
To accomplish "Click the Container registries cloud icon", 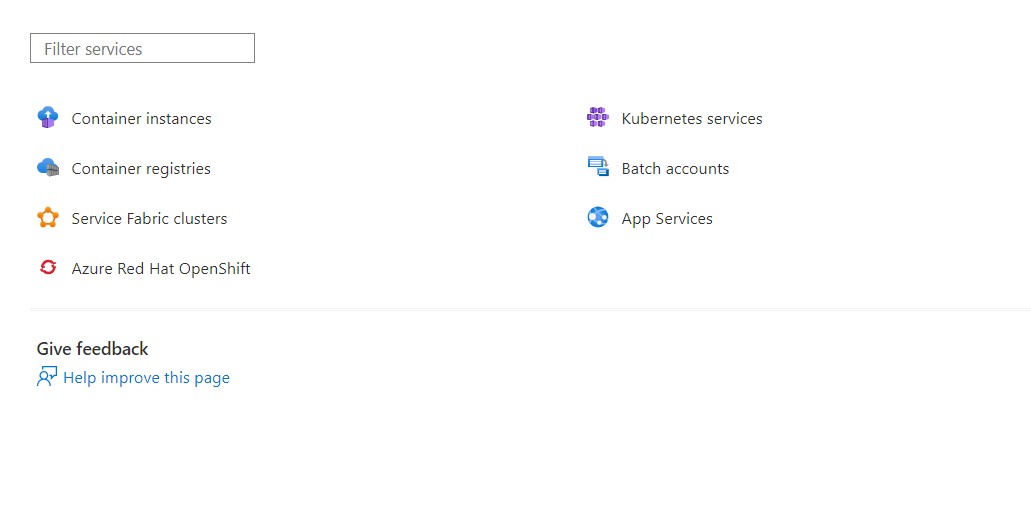I will [x=48, y=168].
